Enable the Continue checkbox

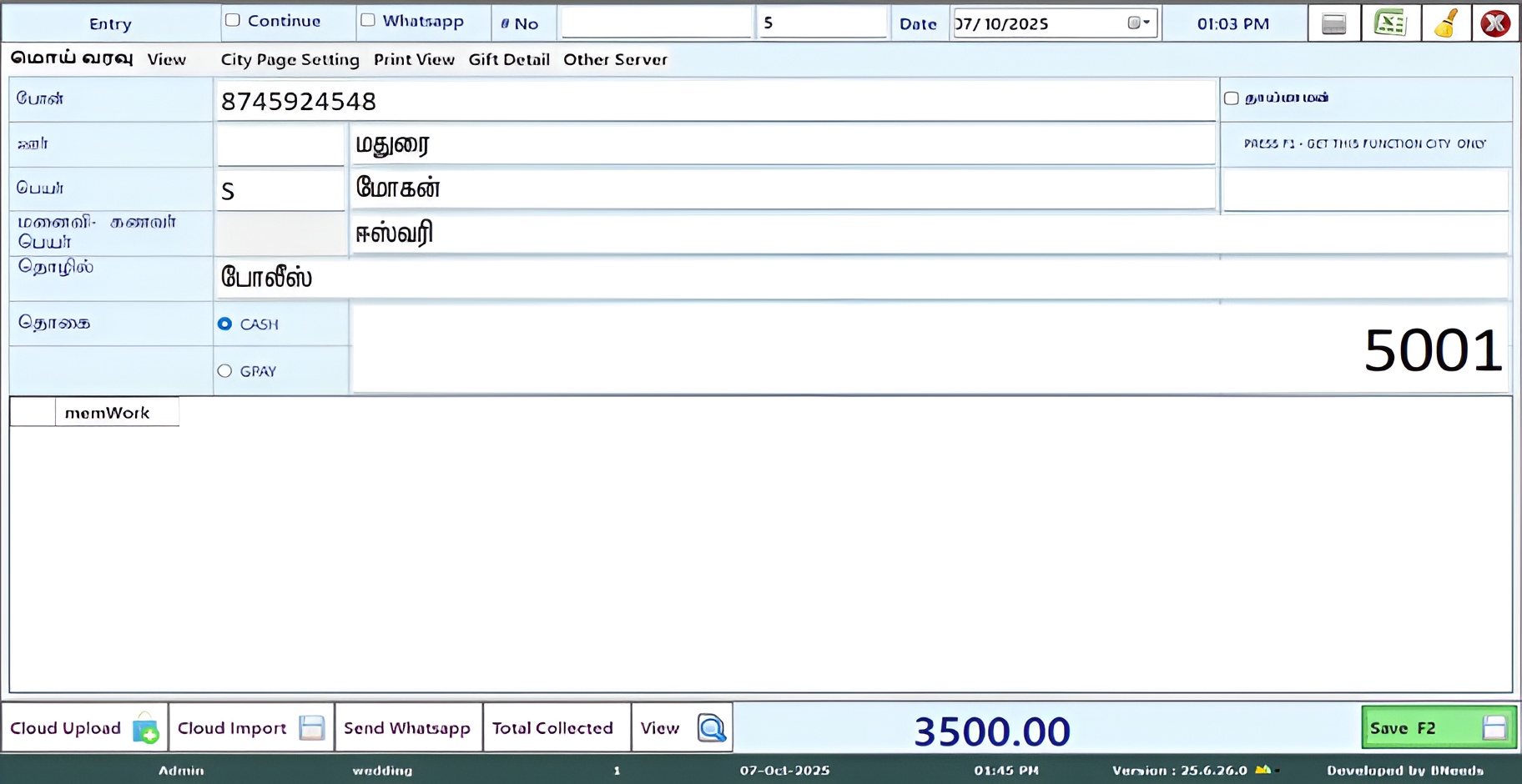233,21
